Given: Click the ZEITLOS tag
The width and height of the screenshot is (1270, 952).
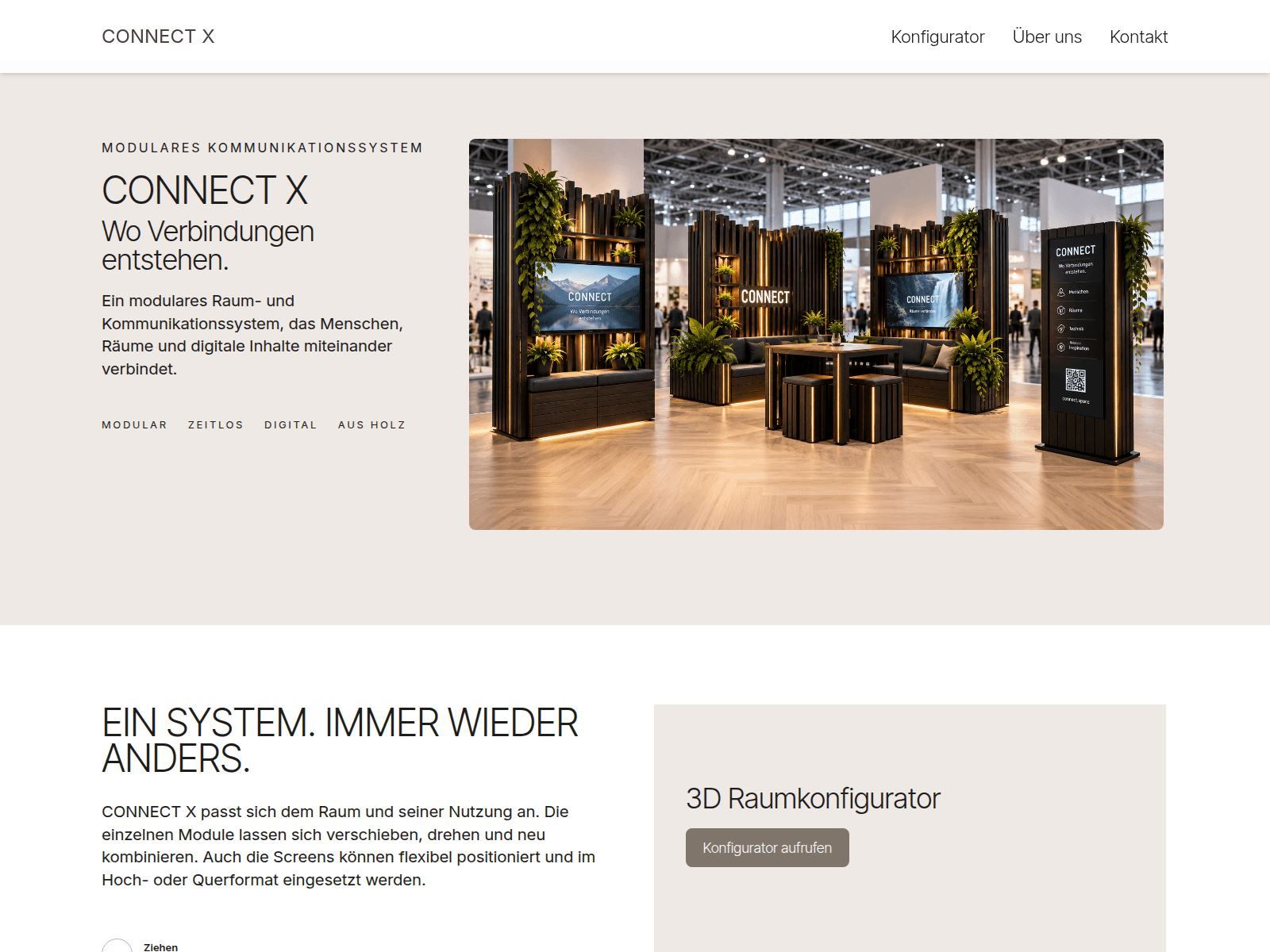Looking at the screenshot, I should 215,424.
